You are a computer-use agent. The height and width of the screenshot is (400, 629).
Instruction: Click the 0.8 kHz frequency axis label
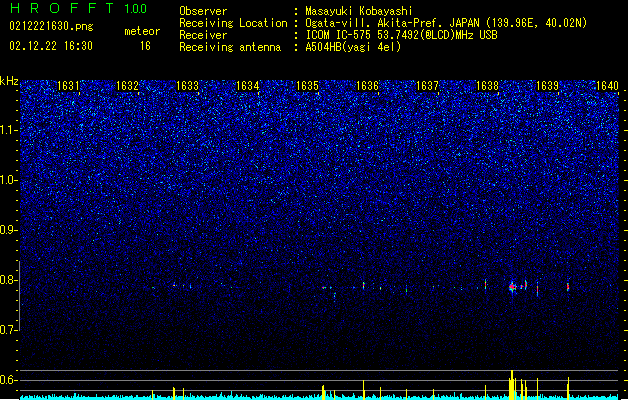pos(8,280)
